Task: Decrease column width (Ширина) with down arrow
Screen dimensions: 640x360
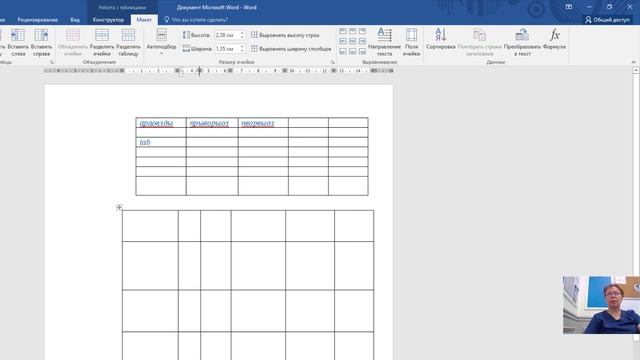Action: click(x=242, y=51)
